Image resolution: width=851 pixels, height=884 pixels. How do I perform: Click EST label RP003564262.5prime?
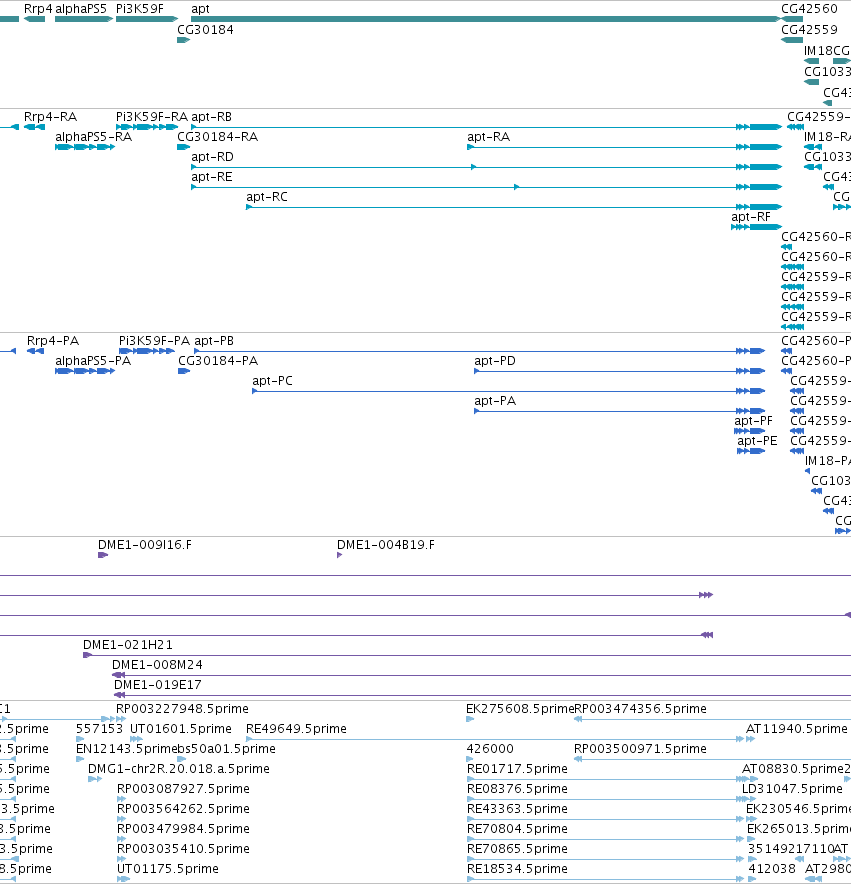tap(183, 809)
